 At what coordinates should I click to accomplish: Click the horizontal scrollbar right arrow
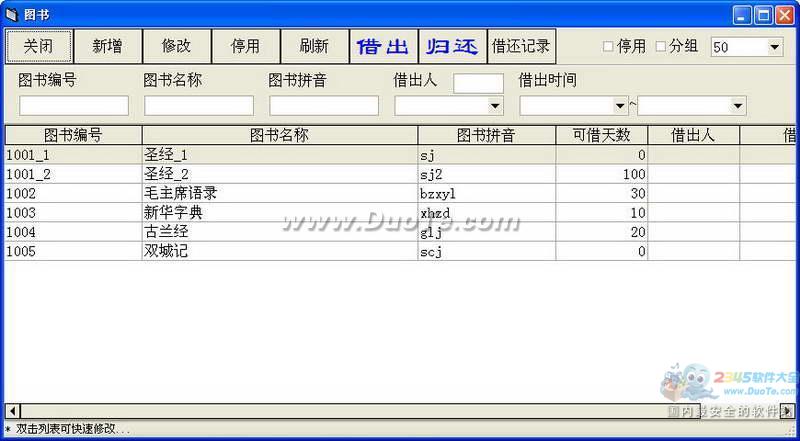click(x=788, y=411)
